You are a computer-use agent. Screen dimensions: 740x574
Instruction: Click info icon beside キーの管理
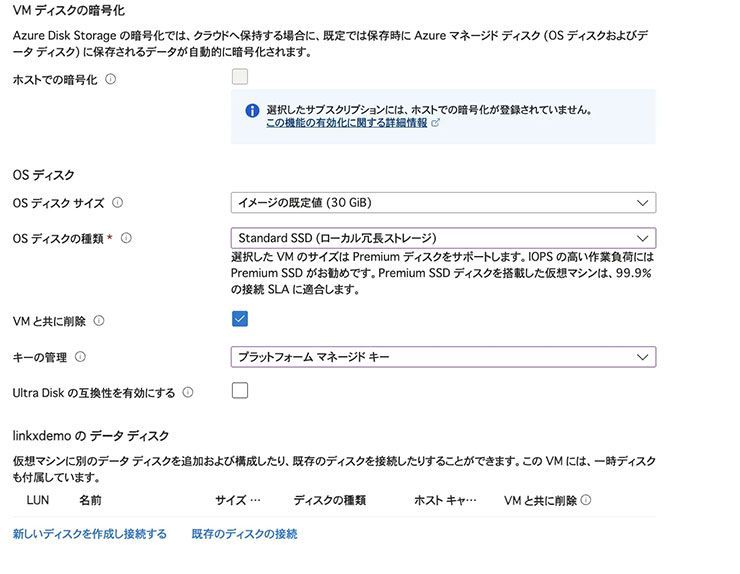[x=80, y=357]
